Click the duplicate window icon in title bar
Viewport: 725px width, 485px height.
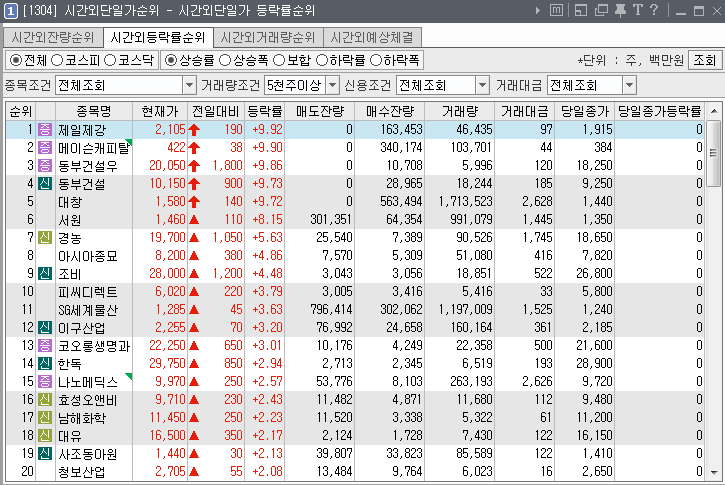[x=601, y=10]
